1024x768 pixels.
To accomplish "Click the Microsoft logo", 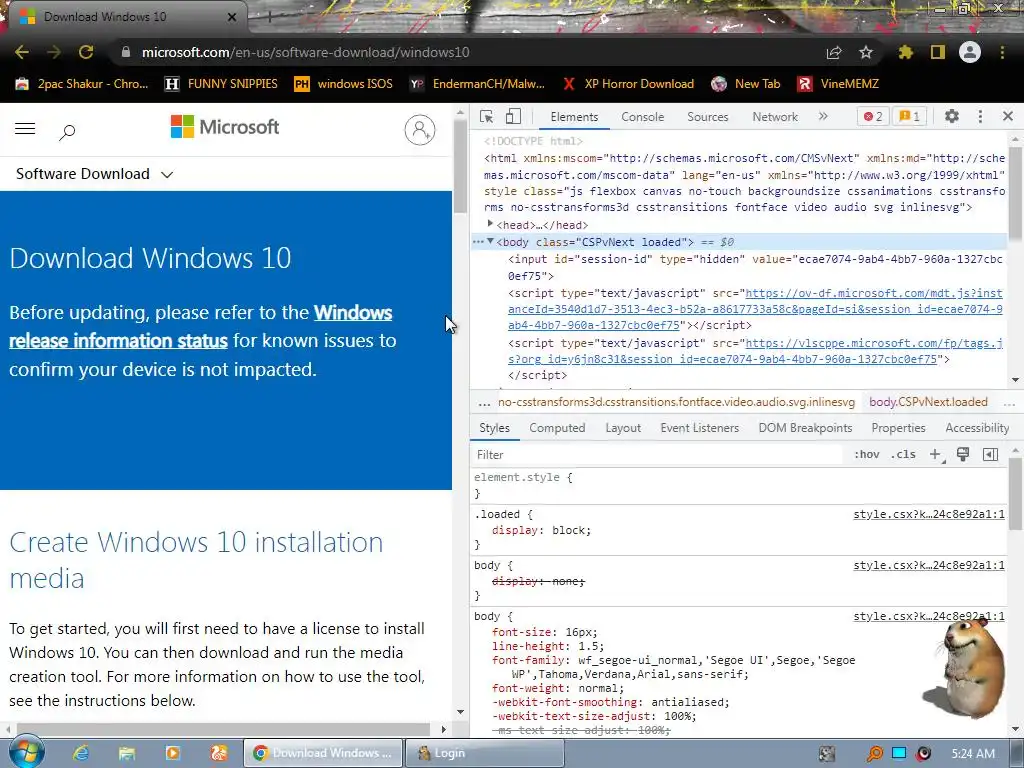I will point(225,127).
